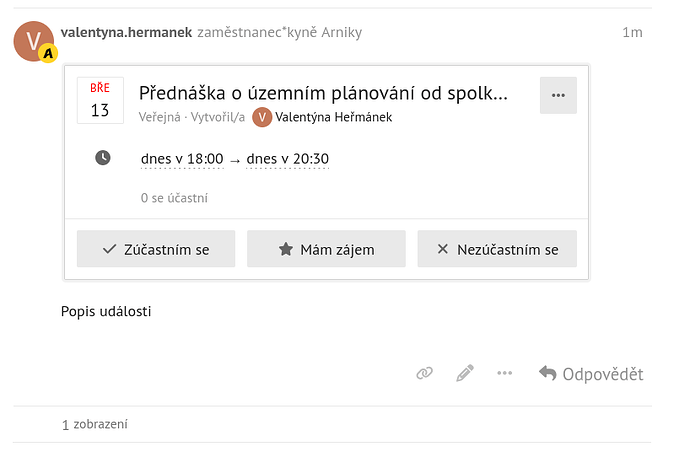Screen dimensions: 690x452
Task: Click the valentyna.hermanek username link
Action: [126, 33]
